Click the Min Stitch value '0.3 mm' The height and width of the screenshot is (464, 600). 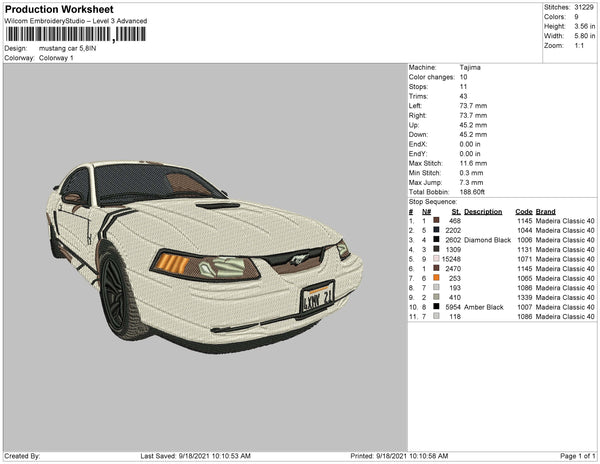tap(471, 173)
